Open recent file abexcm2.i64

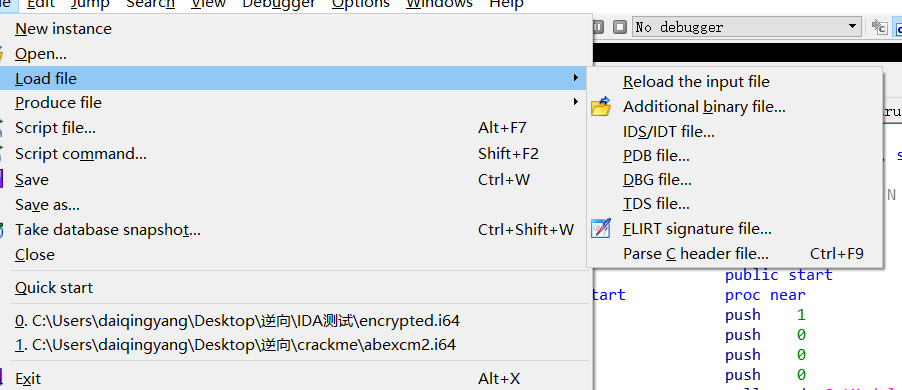coord(235,345)
